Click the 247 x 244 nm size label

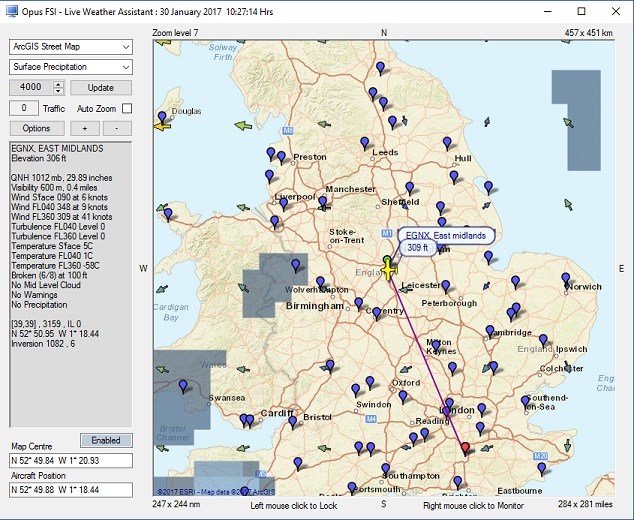point(176,504)
